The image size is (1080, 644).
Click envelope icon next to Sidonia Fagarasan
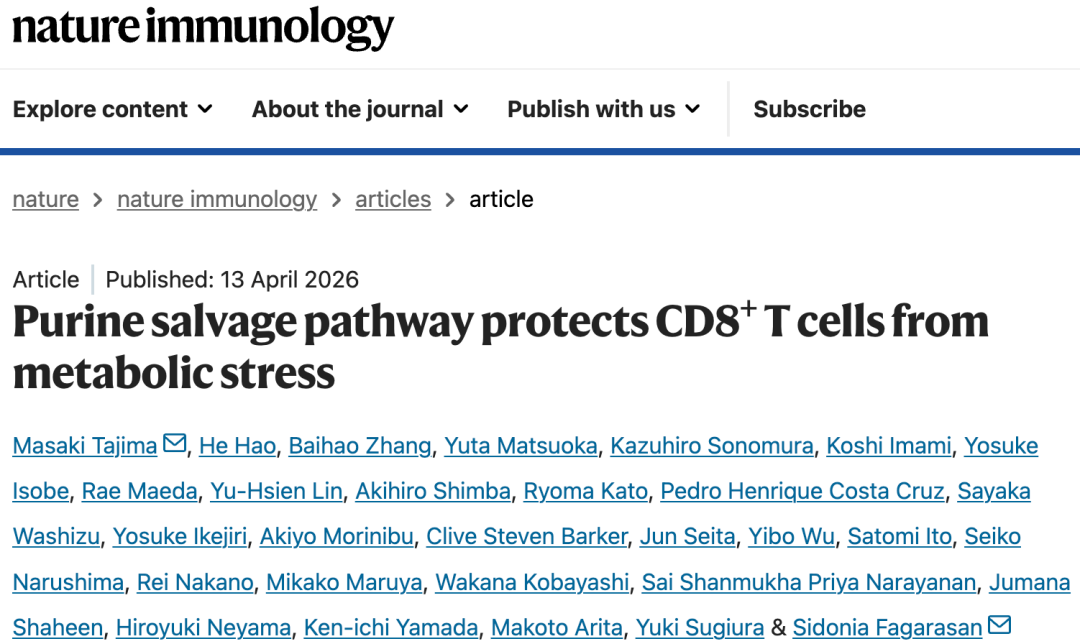(x=999, y=626)
